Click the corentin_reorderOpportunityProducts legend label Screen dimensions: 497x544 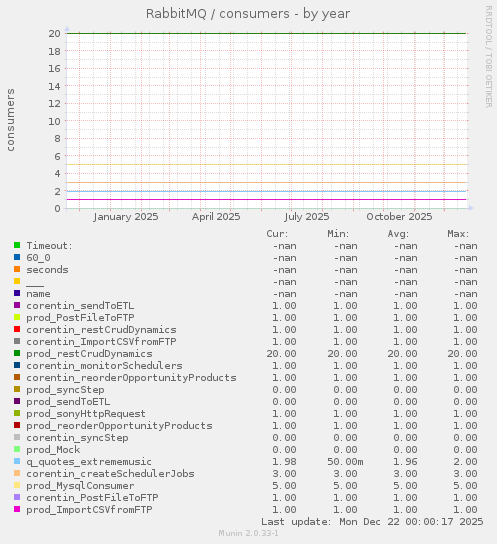pos(131,377)
